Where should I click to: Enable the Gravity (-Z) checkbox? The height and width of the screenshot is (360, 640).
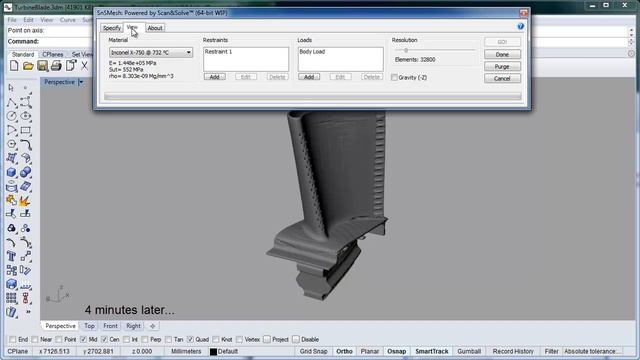tap(394, 77)
